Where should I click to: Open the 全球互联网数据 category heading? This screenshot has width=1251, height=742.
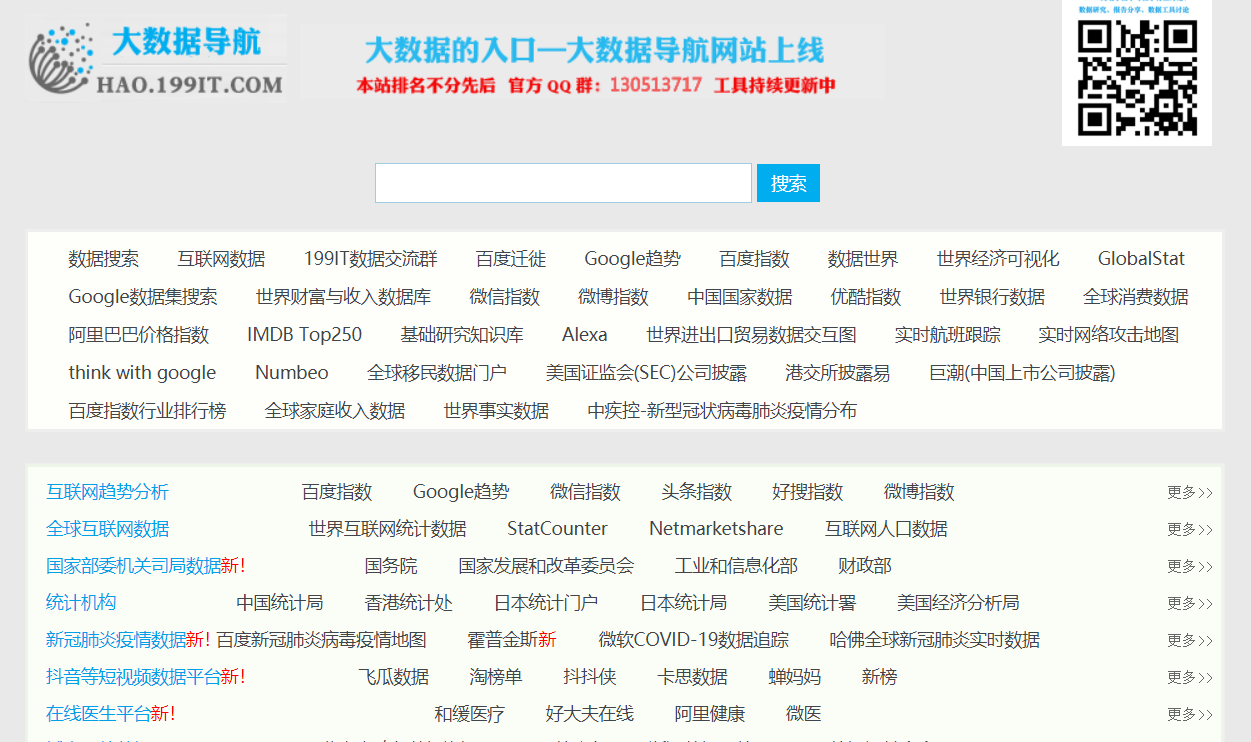pos(108,529)
